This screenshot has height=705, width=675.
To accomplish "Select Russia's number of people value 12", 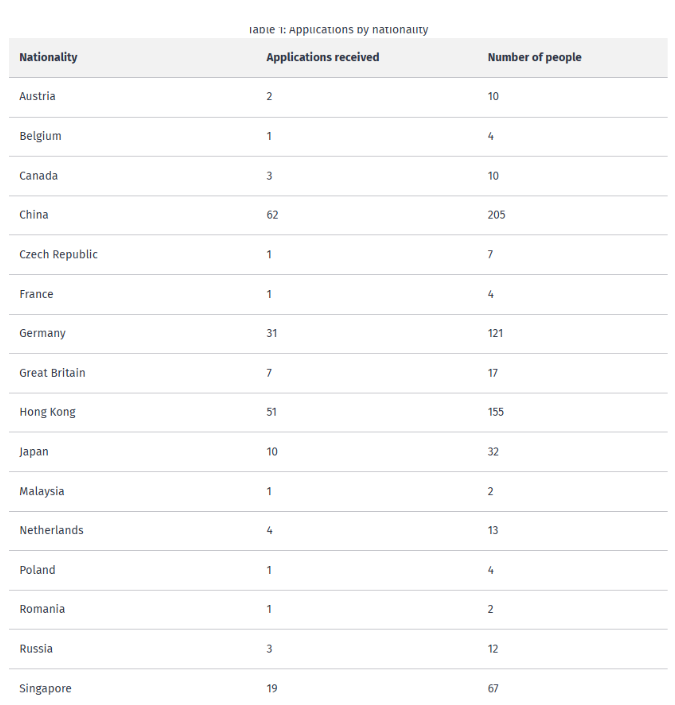I will click(x=493, y=649).
